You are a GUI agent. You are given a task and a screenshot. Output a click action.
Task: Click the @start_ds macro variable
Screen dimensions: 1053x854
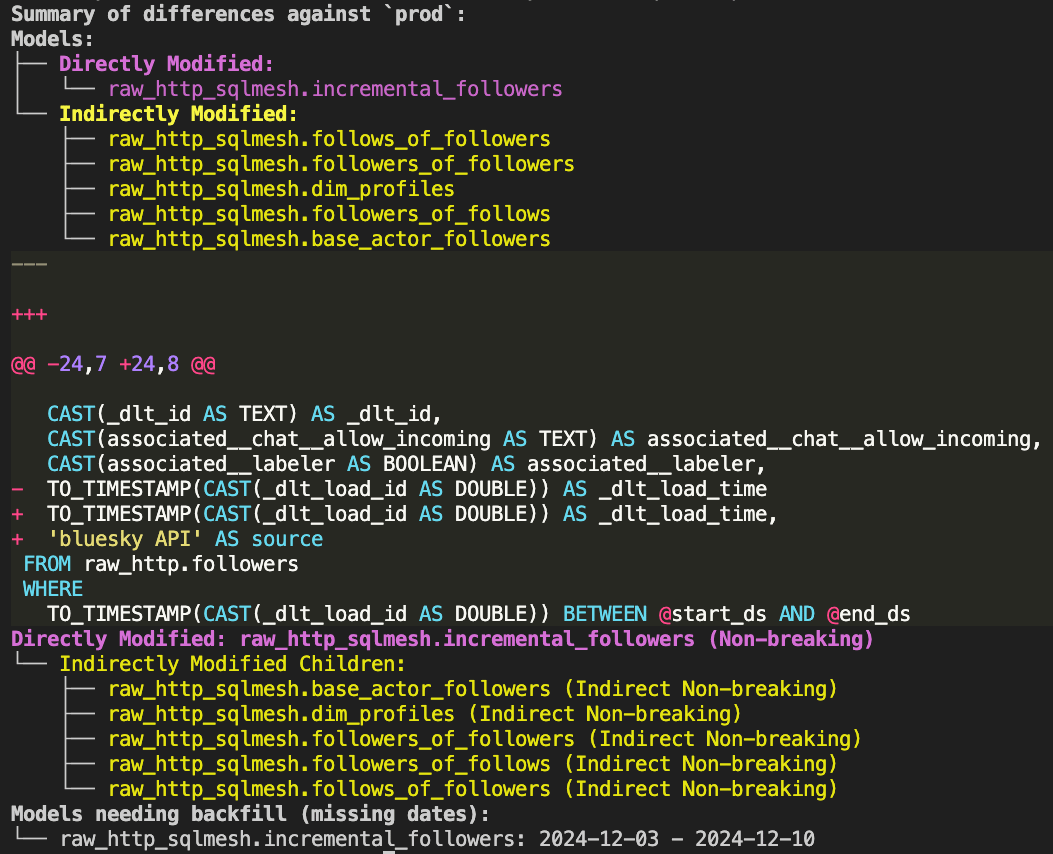[713, 614]
